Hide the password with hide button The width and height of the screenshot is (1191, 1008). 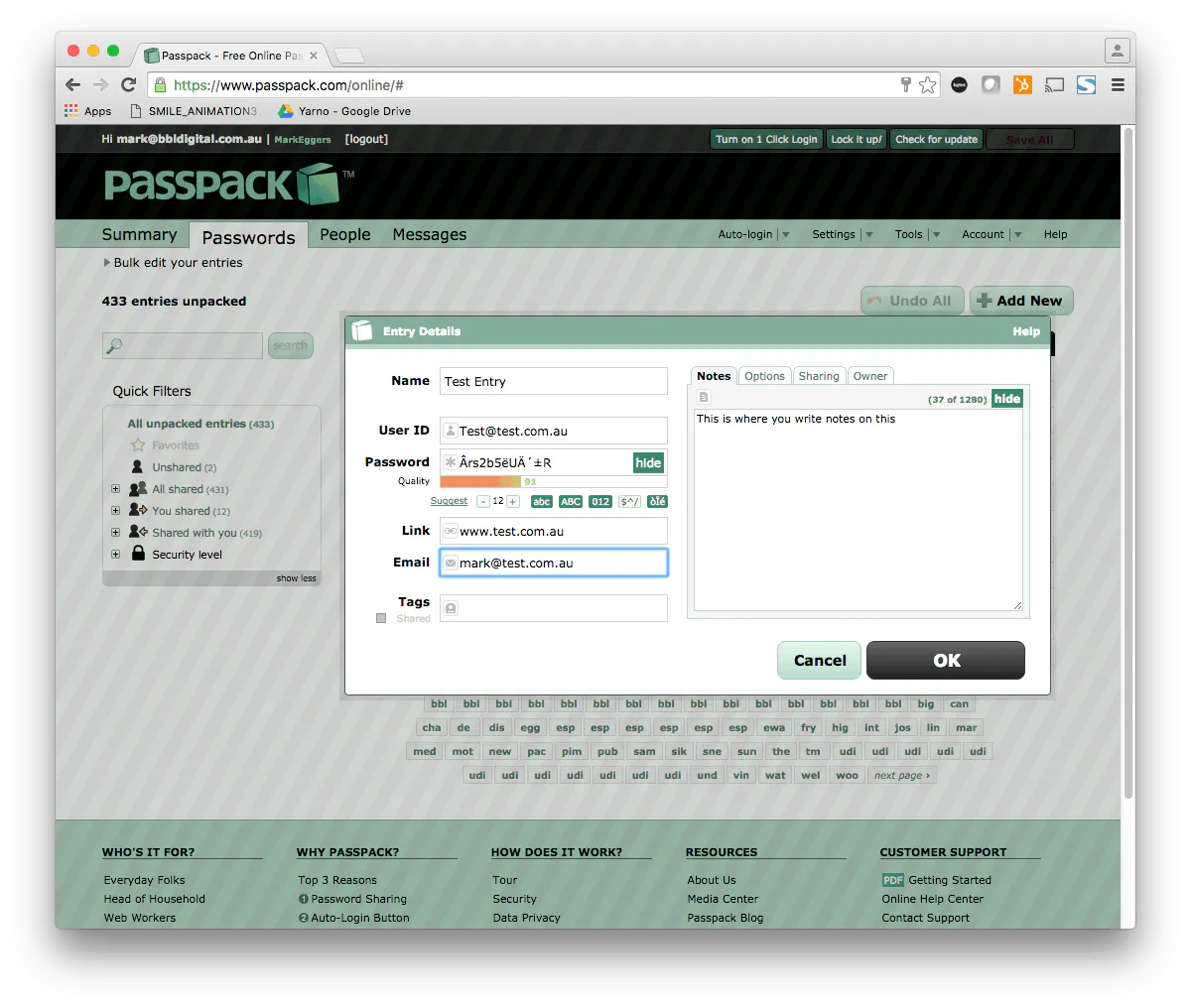tap(648, 462)
